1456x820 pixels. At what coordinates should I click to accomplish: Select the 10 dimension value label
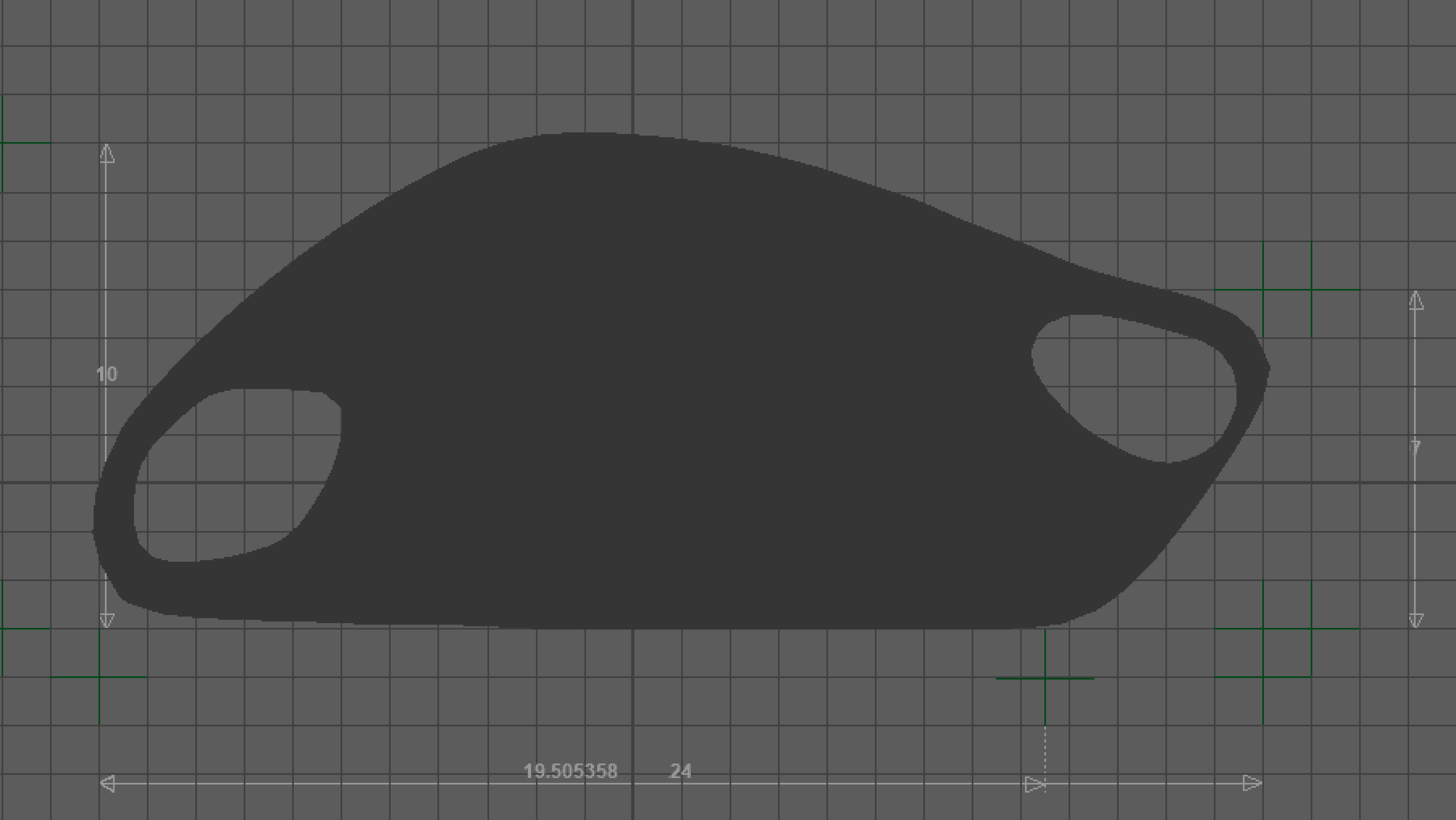tap(107, 374)
